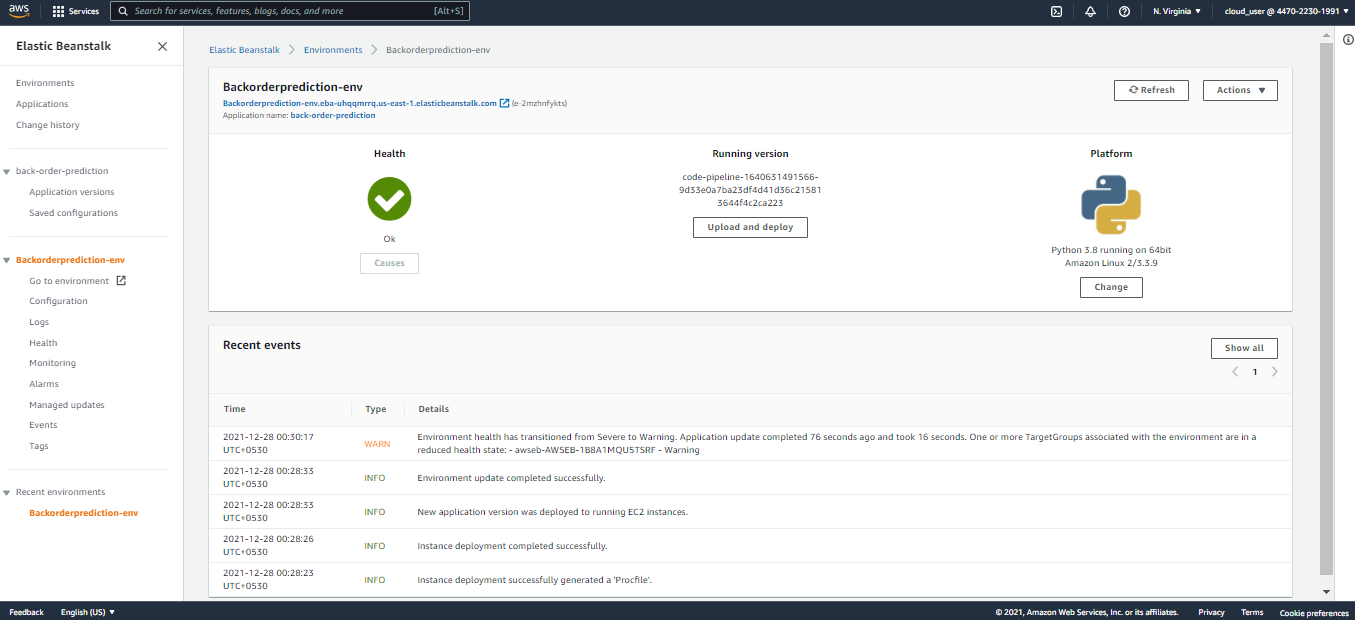Open the back-order-prediction application name link
This screenshot has width=1355, height=620.
point(333,115)
